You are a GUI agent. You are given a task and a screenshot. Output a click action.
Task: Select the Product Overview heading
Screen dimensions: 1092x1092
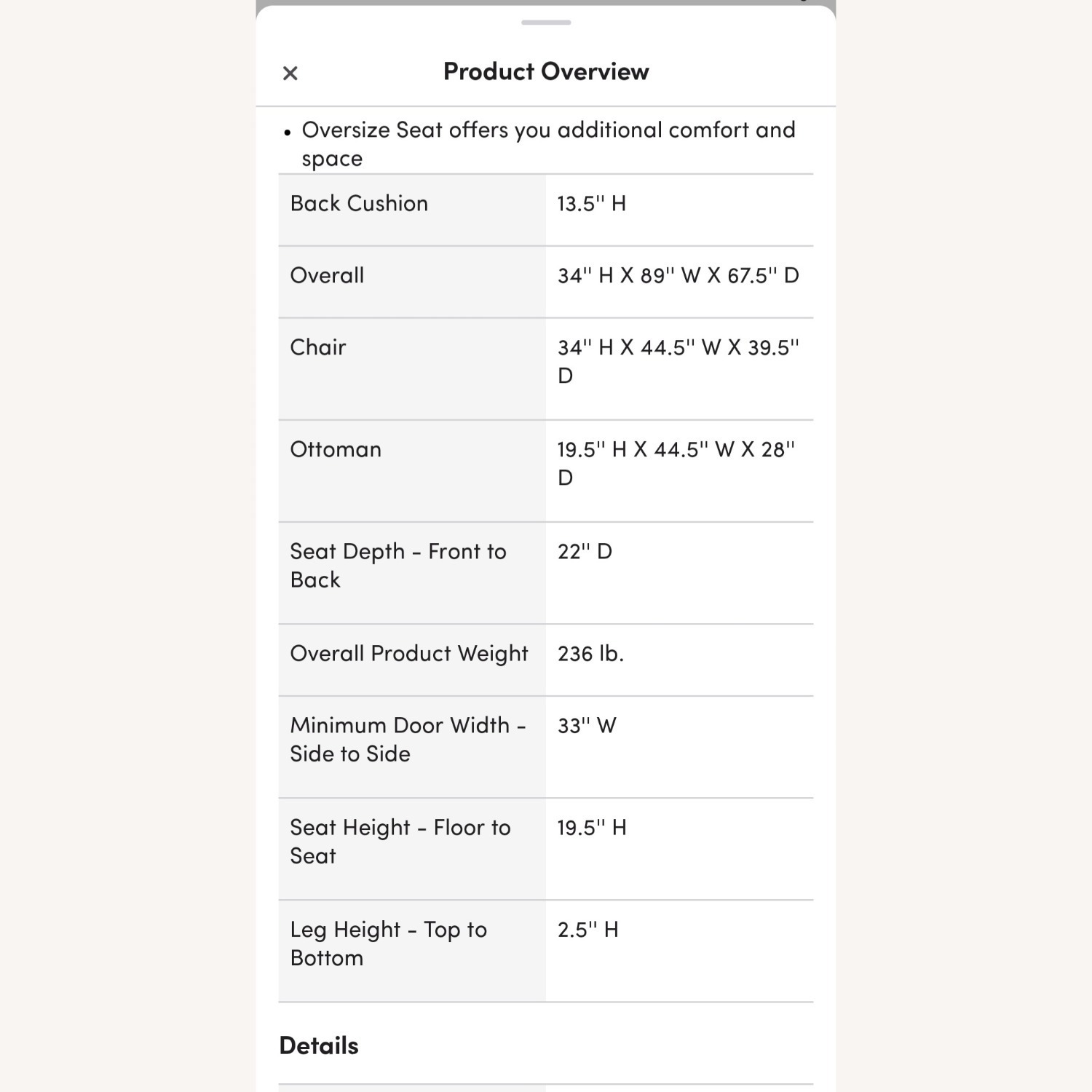tap(546, 71)
